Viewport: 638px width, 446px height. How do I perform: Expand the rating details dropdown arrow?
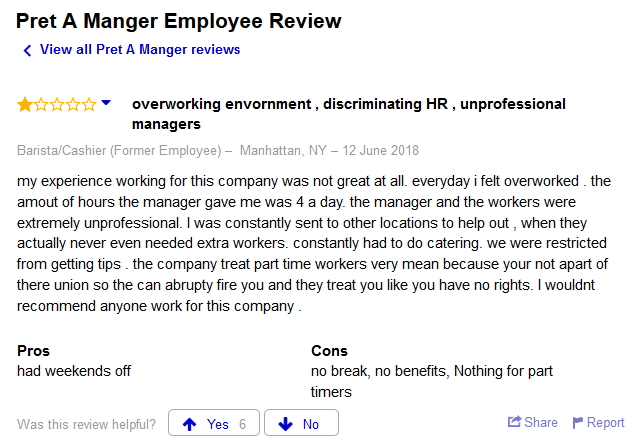107,103
